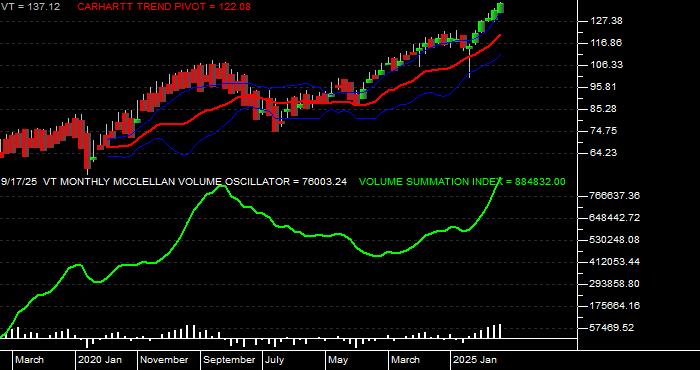Click the 648442.72 axis value
Image resolution: width=700 pixels, height=370 pixels.
[615, 217]
